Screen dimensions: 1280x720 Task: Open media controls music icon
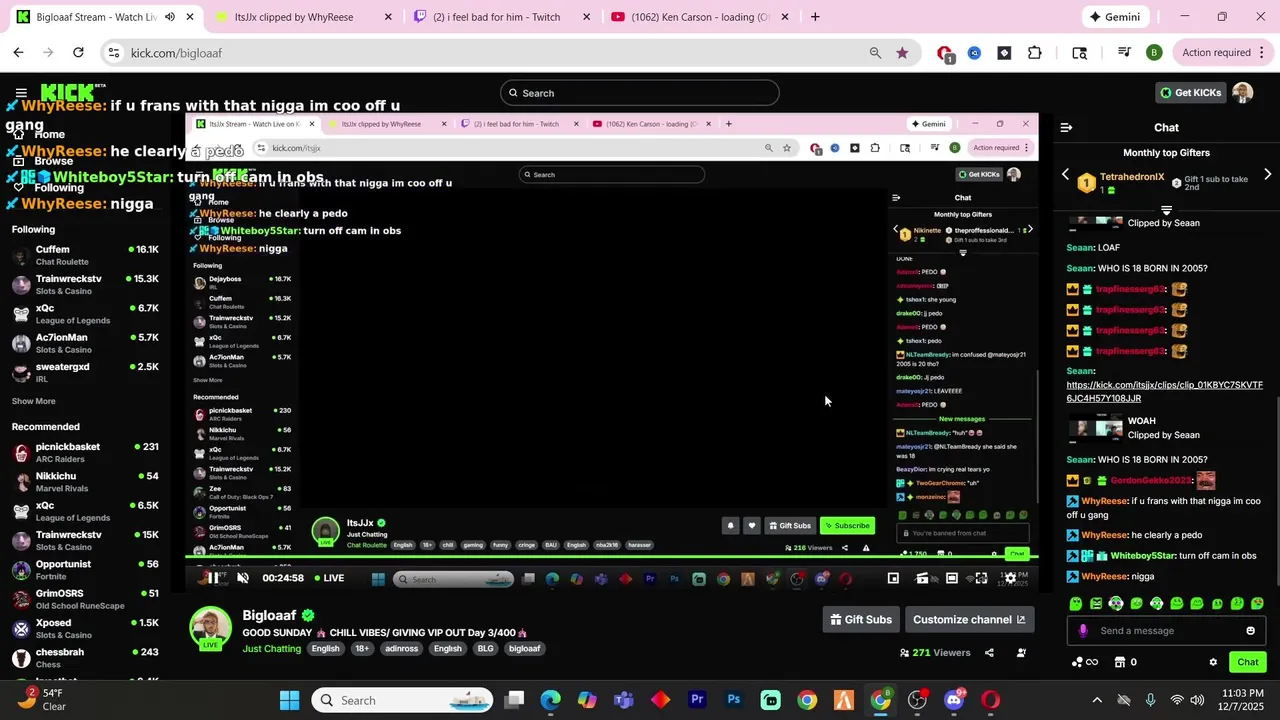point(1124,53)
